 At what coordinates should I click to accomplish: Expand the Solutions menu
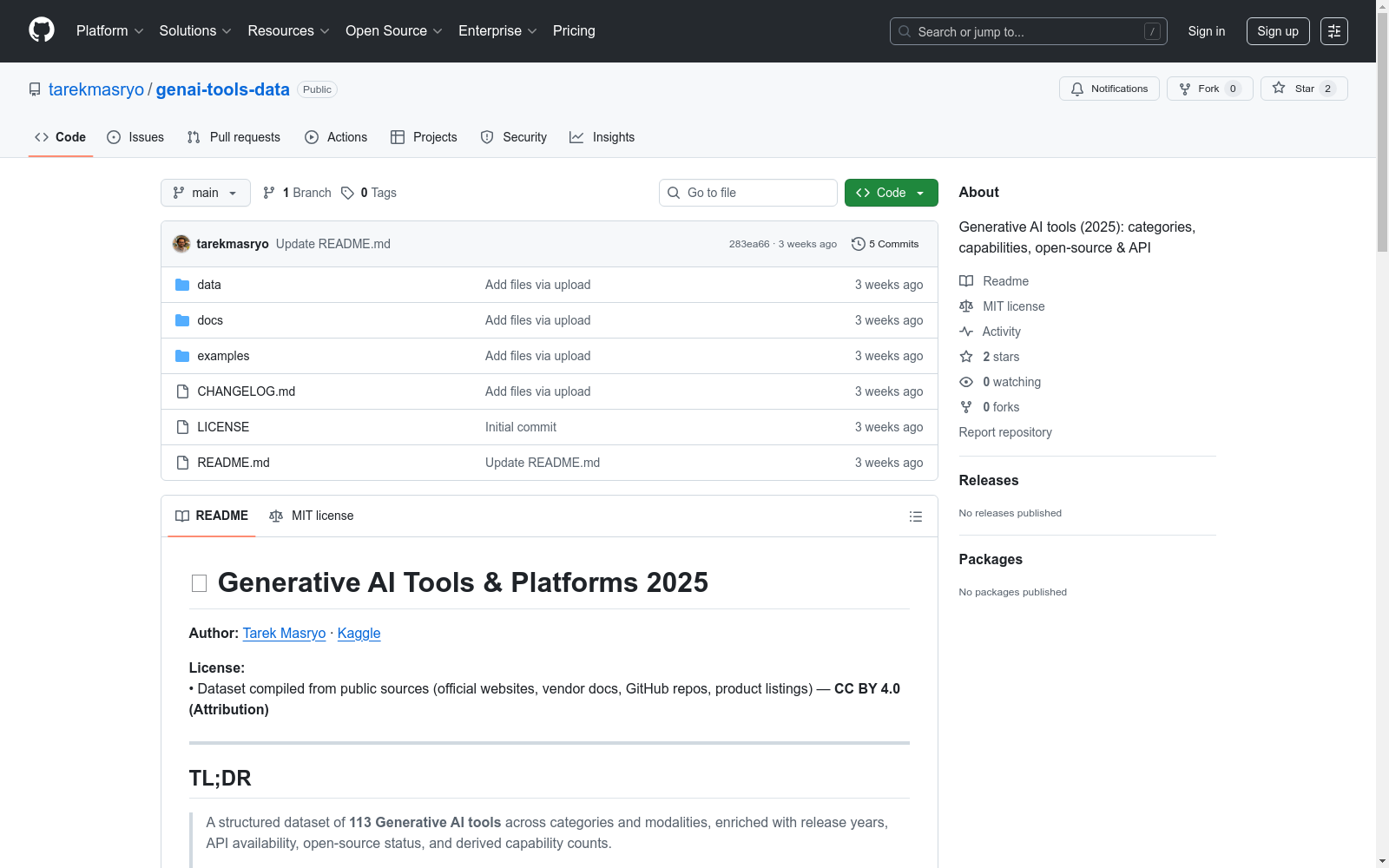[195, 31]
